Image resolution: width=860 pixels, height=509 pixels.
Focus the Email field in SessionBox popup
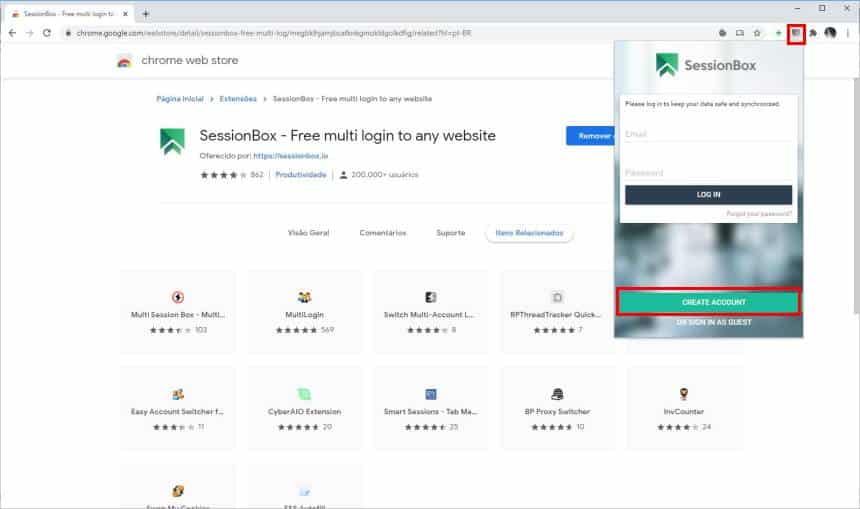click(x=708, y=134)
